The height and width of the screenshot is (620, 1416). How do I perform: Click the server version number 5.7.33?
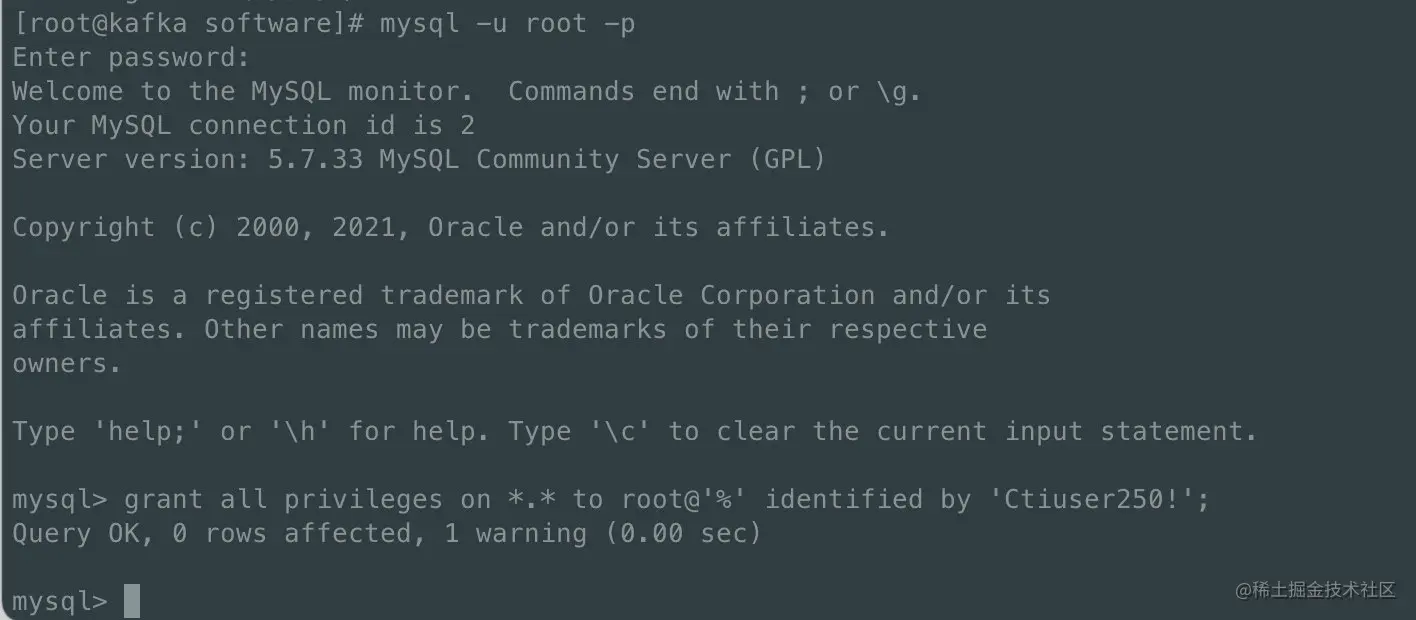[315, 159]
